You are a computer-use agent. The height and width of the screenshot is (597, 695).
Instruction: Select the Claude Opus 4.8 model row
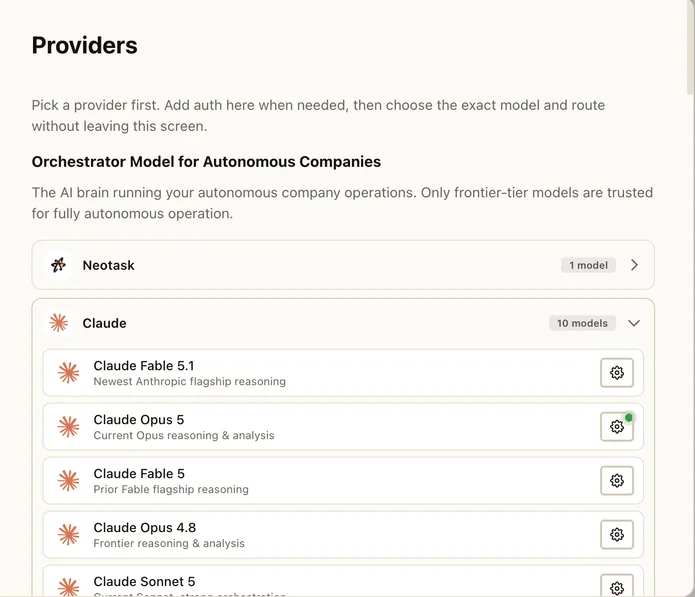click(x=343, y=535)
